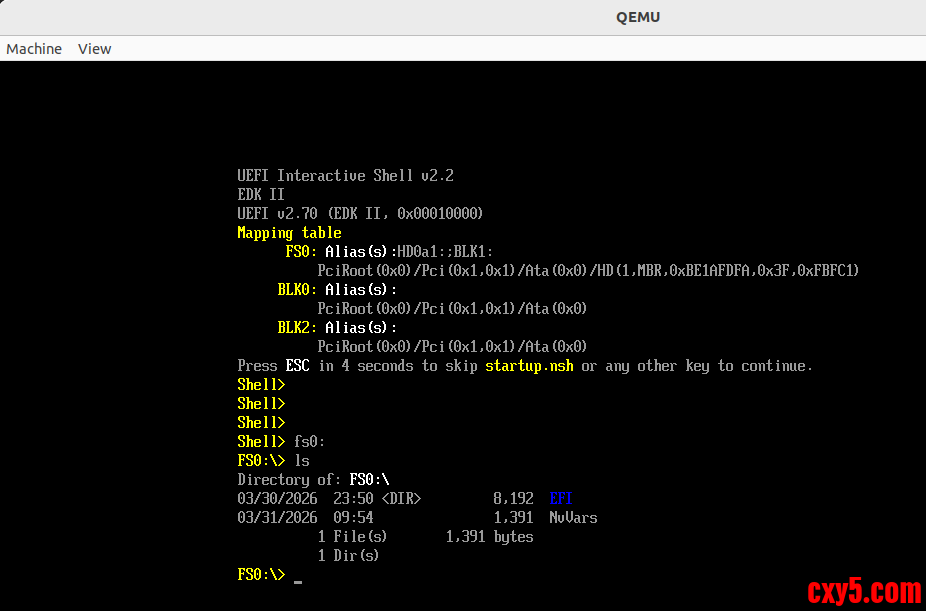Click the BLK2: mapping label
Image resolution: width=926 pixels, height=611 pixels.
click(x=297, y=328)
